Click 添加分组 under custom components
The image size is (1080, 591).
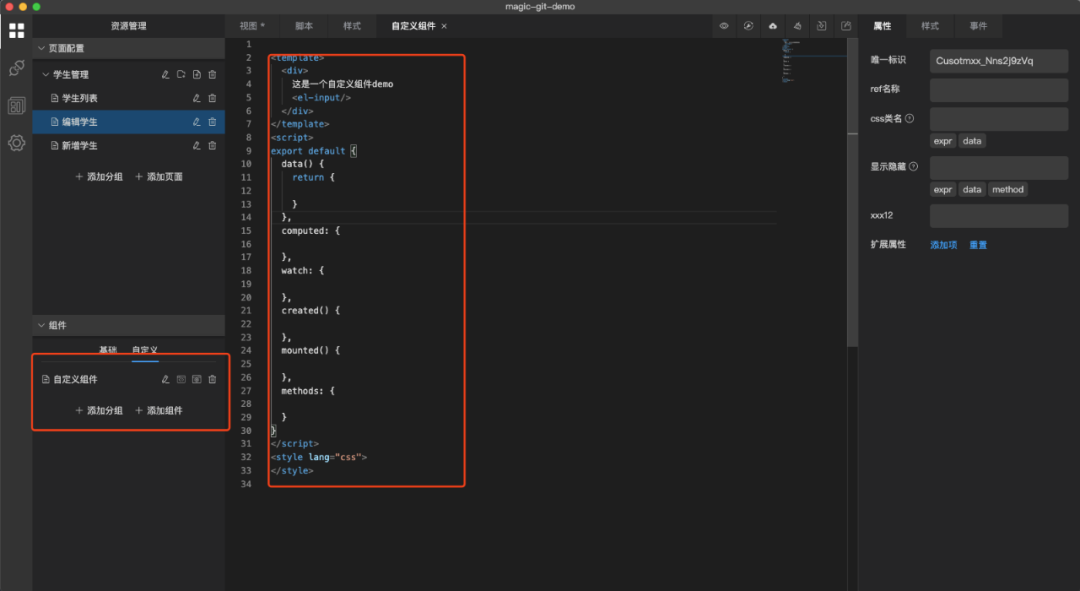(x=98, y=411)
